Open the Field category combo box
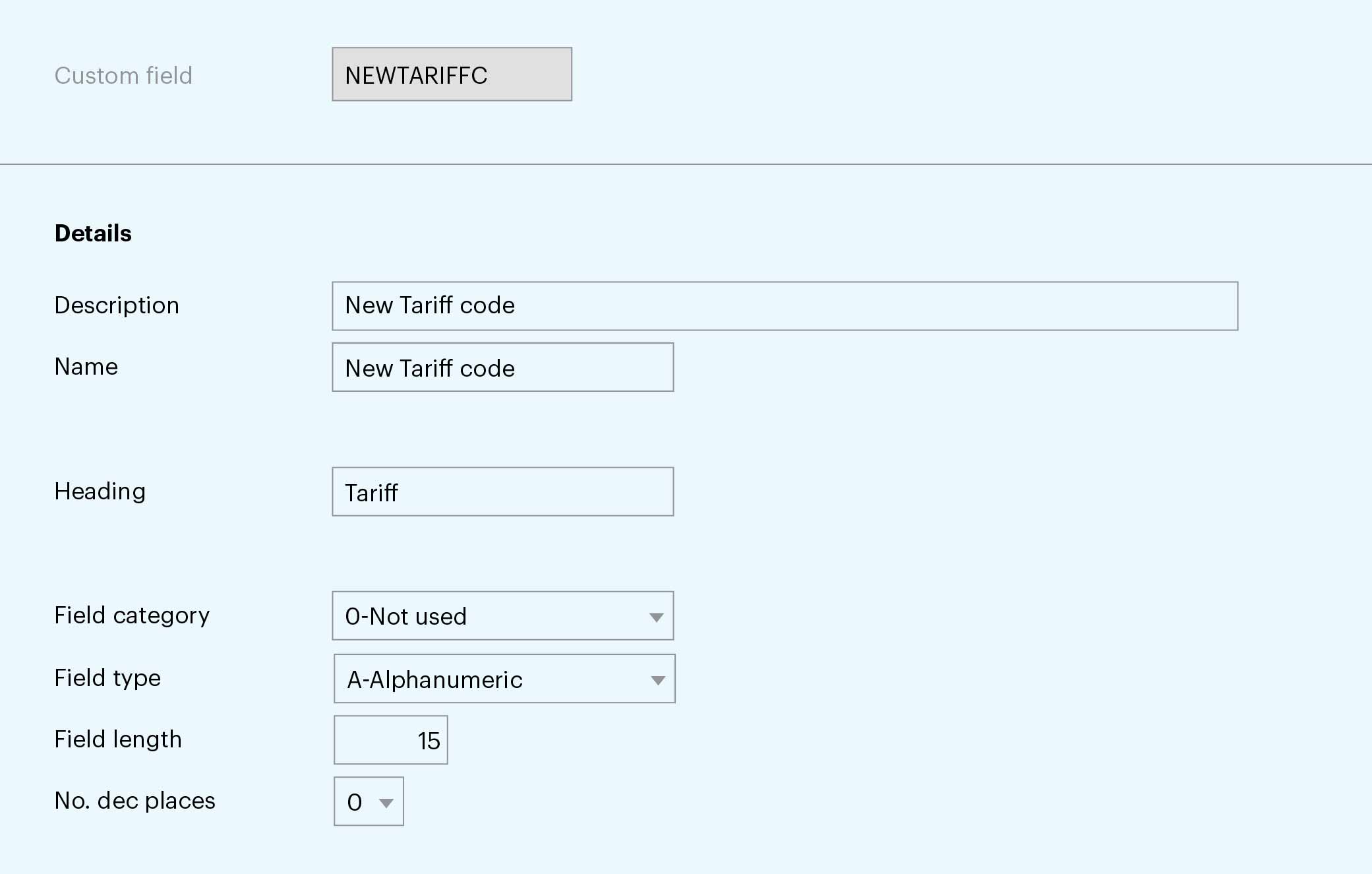Viewport: 1372px width, 874px height. [488, 616]
